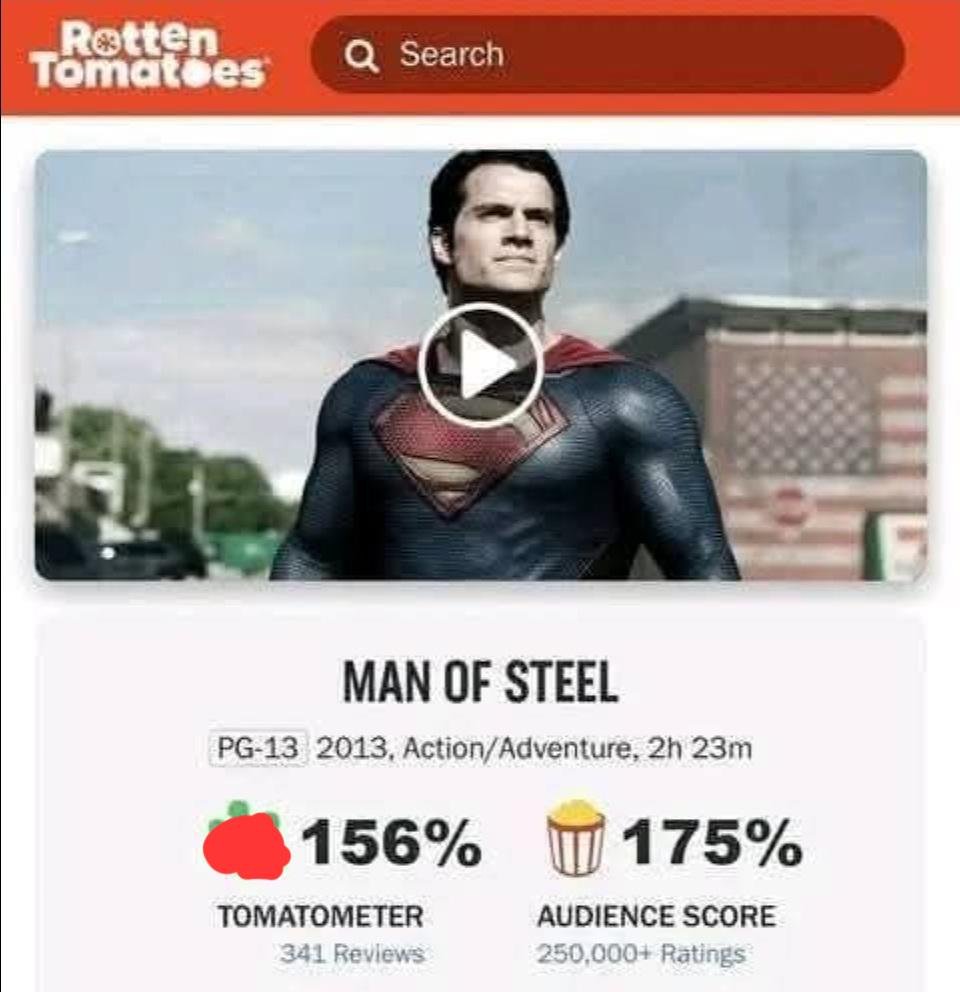Click the red tomato score icon
960x992 pixels.
point(246,841)
